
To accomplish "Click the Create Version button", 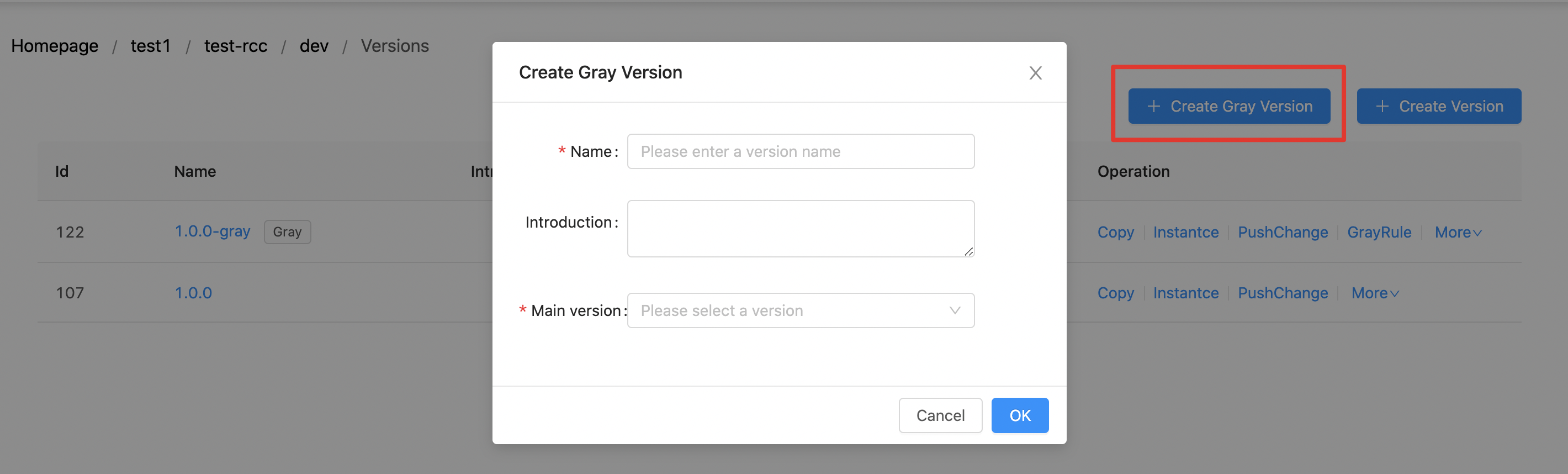I will tap(1438, 106).
